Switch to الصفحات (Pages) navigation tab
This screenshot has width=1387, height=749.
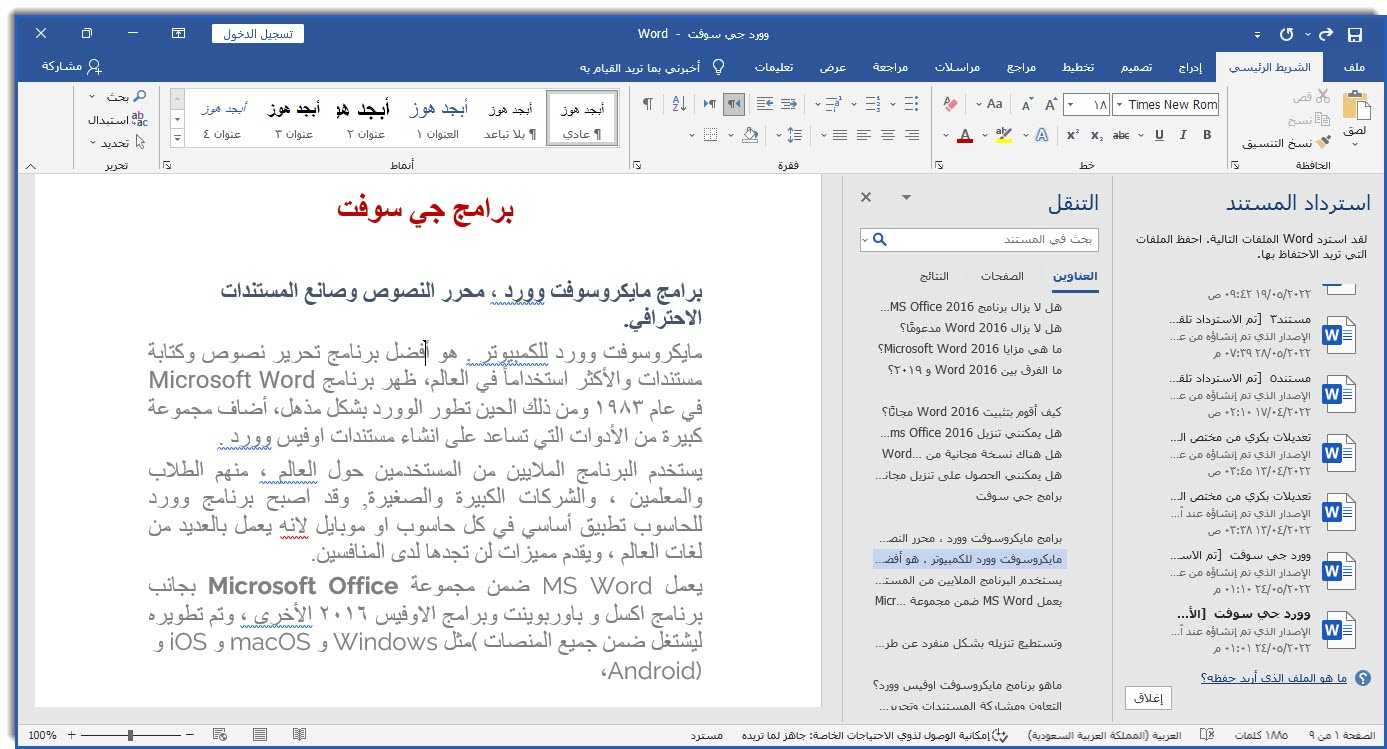[x=1002, y=276]
